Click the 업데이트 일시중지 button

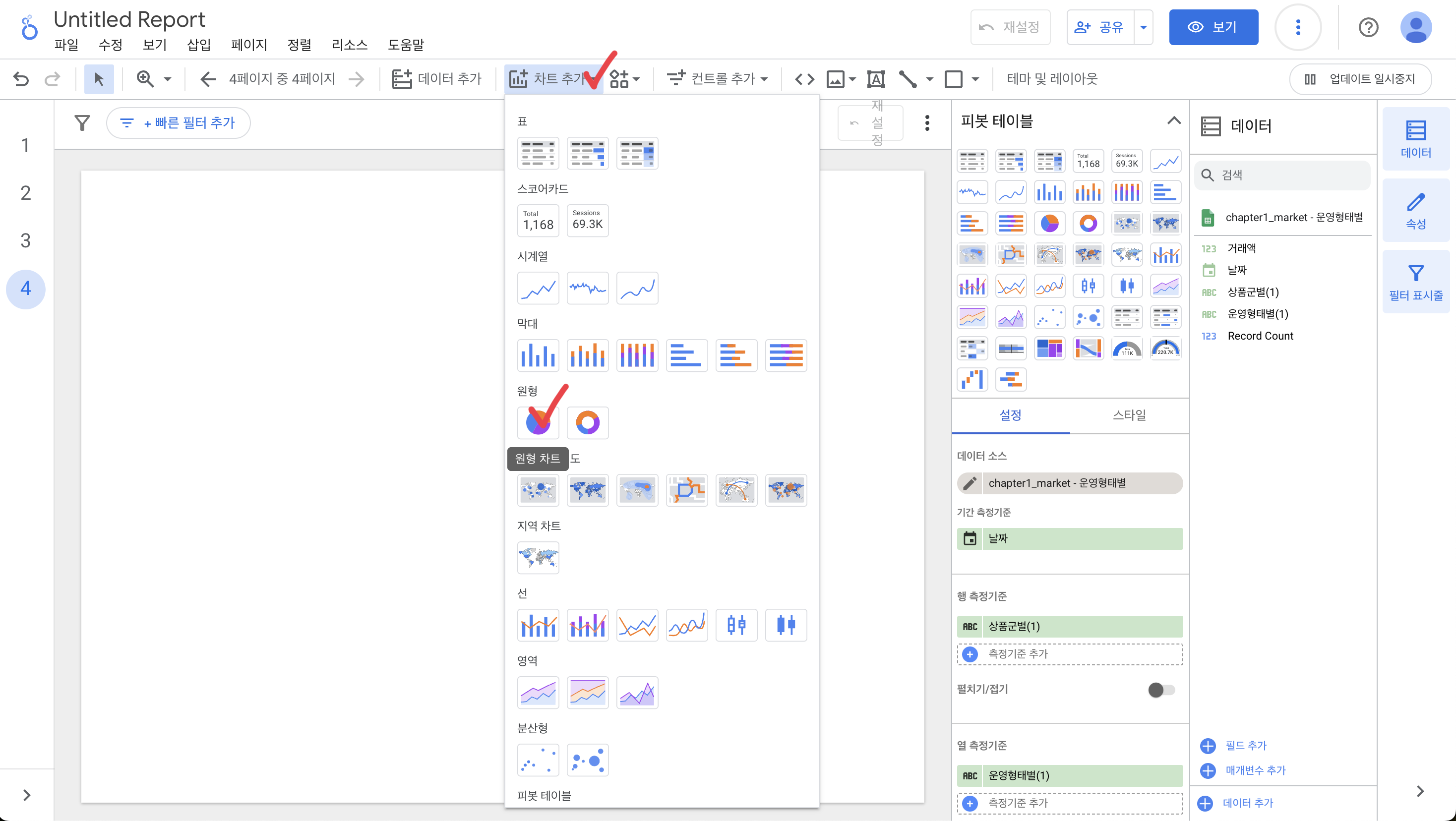[x=1360, y=78]
